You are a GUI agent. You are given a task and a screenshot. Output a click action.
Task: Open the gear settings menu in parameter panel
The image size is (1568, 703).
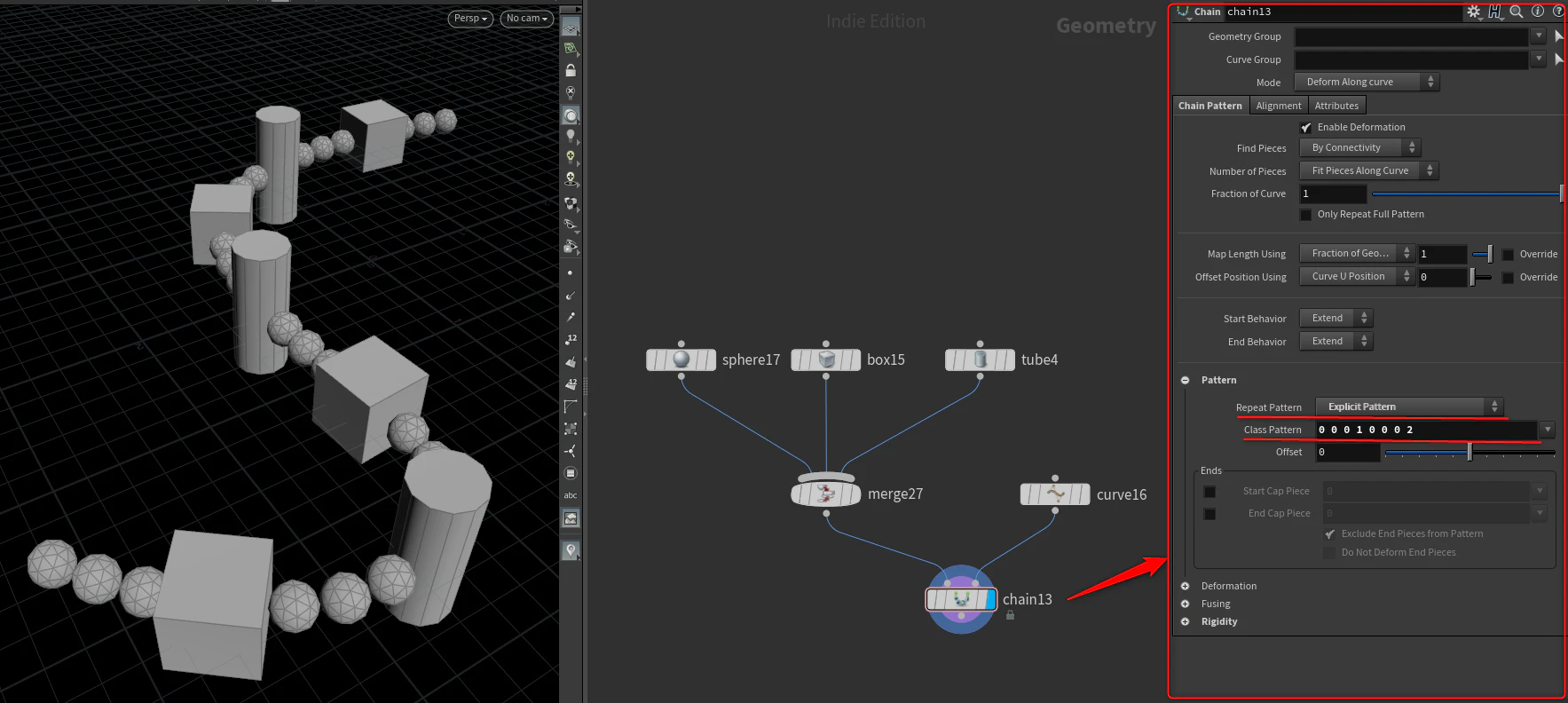1473,12
